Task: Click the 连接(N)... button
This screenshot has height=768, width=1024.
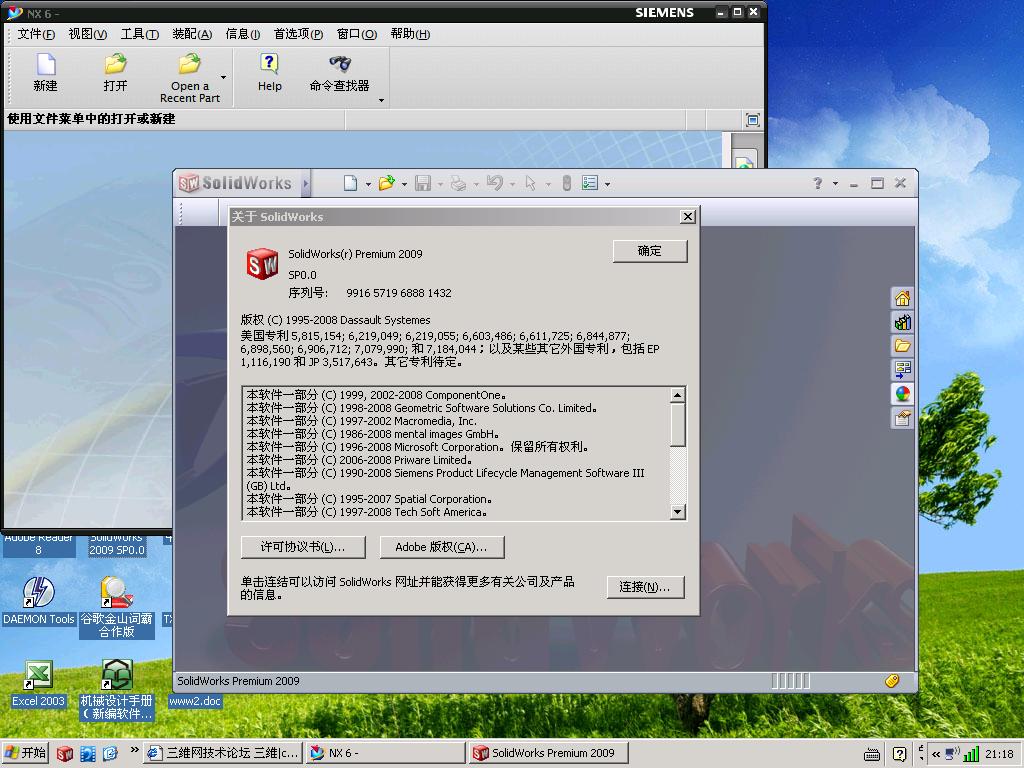Action: (645, 587)
